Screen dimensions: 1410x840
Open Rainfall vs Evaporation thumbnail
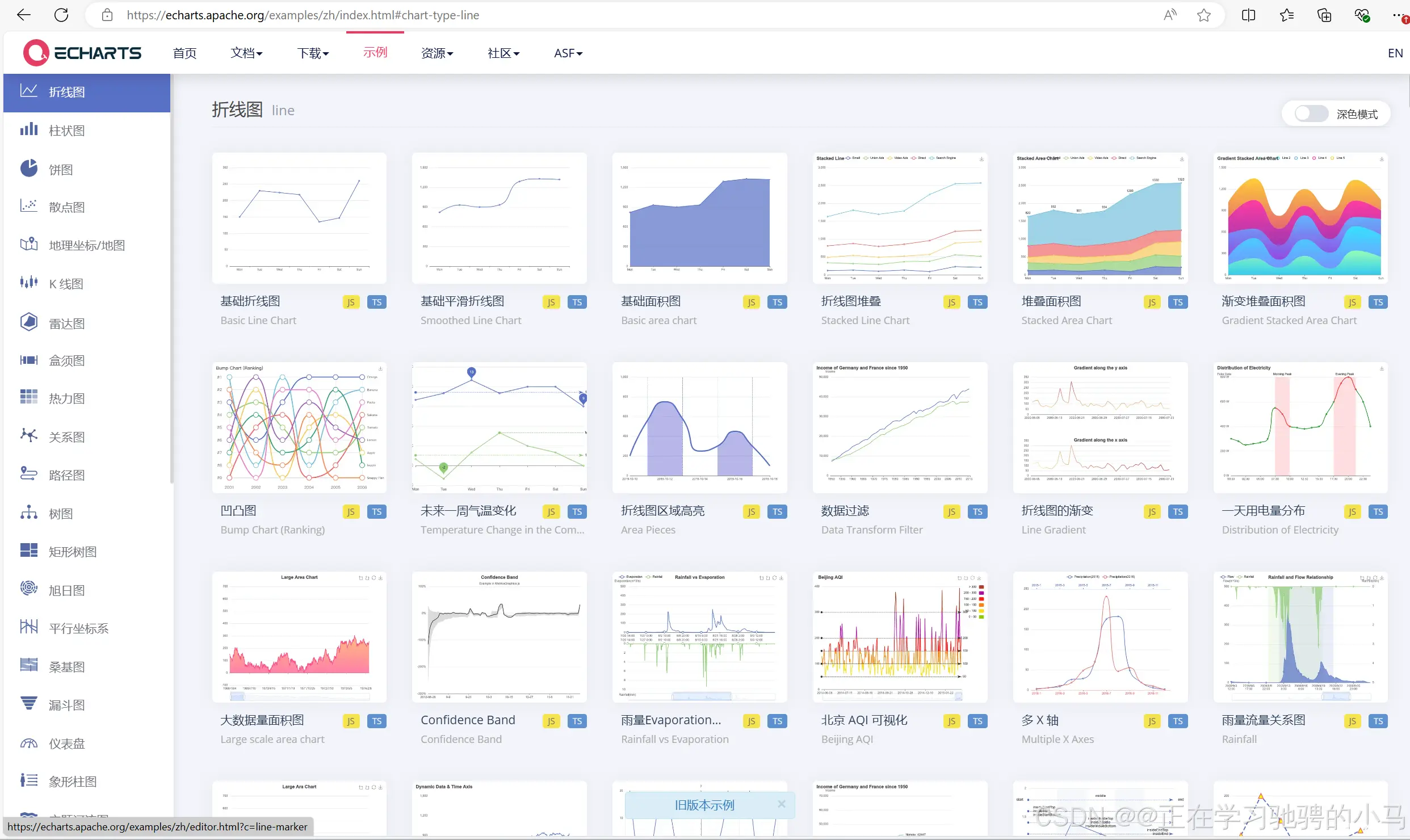pos(700,637)
